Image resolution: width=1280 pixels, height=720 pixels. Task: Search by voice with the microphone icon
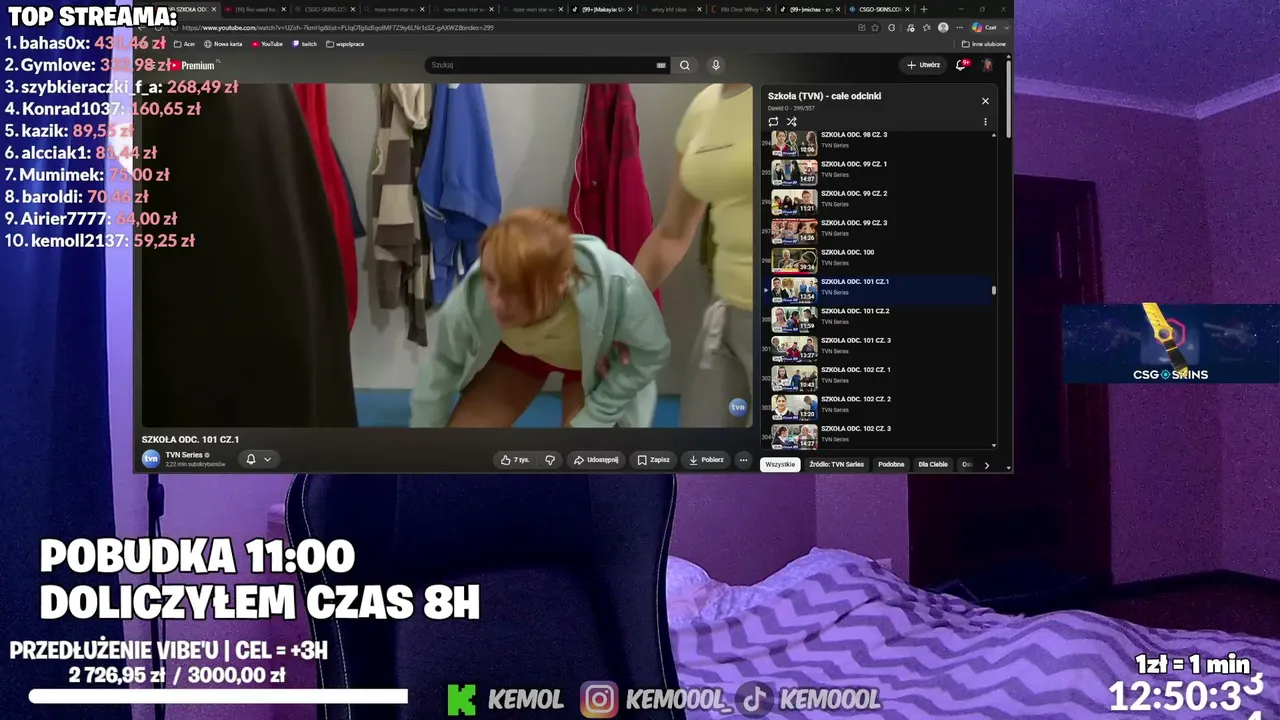tap(715, 65)
